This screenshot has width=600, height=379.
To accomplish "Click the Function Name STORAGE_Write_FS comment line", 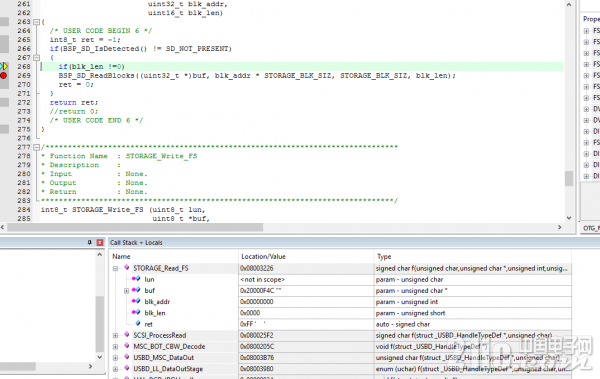I will (x=119, y=156).
